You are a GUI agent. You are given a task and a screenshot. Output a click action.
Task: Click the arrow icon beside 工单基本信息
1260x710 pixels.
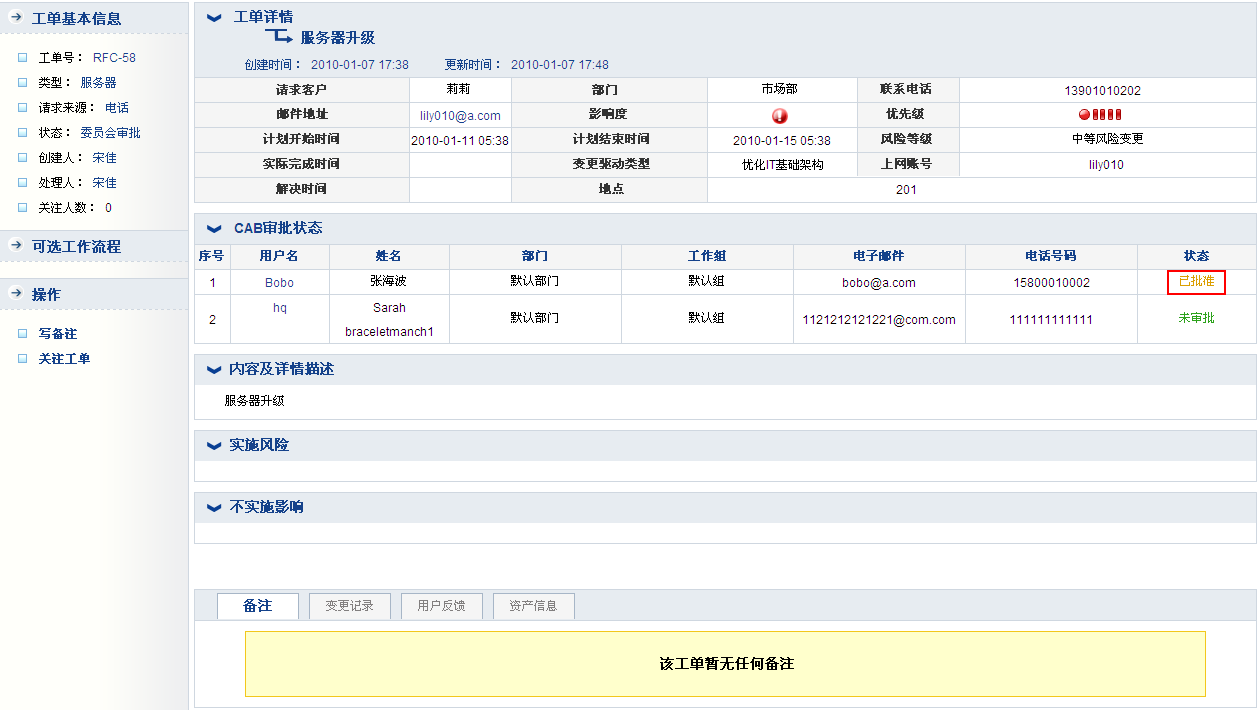[15, 18]
